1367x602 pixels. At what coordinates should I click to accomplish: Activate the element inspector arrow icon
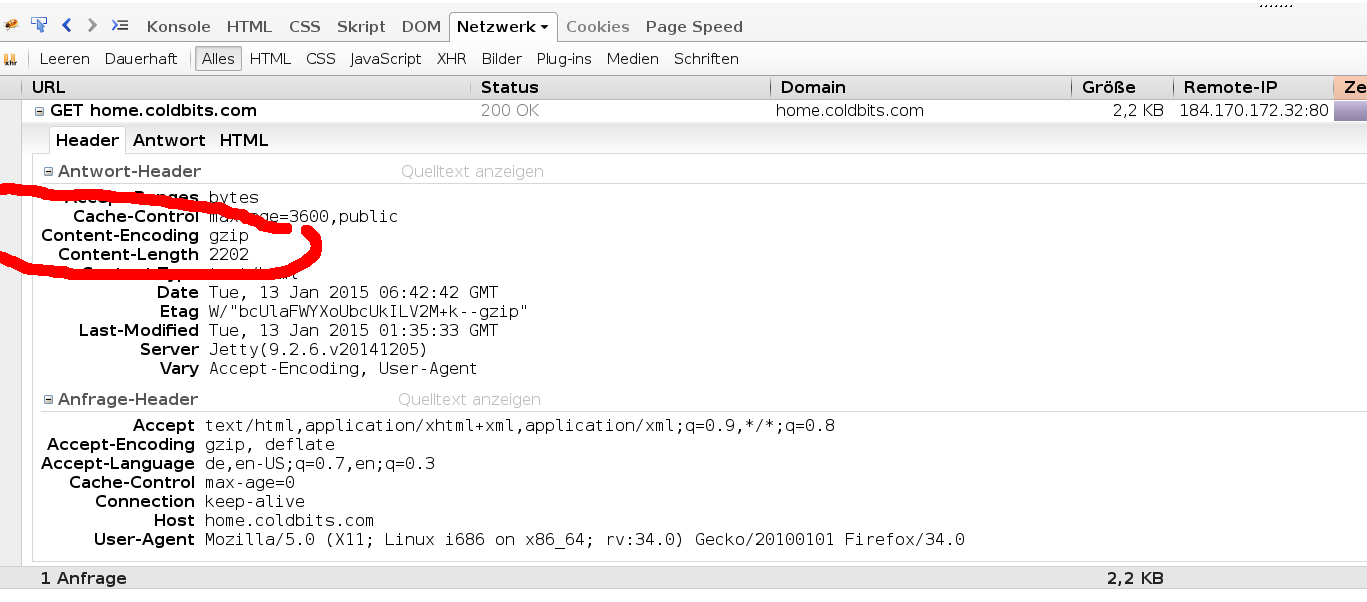[x=39, y=25]
